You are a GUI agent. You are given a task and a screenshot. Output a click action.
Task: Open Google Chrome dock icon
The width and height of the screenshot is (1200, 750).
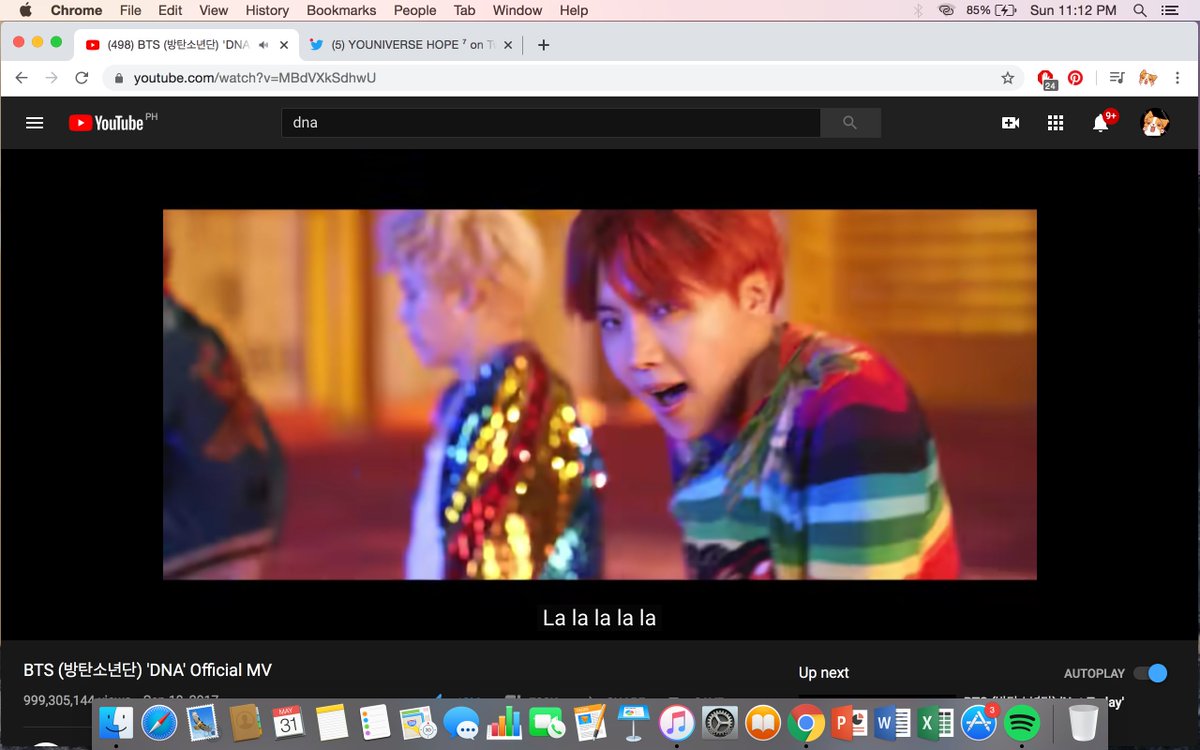[806, 721]
